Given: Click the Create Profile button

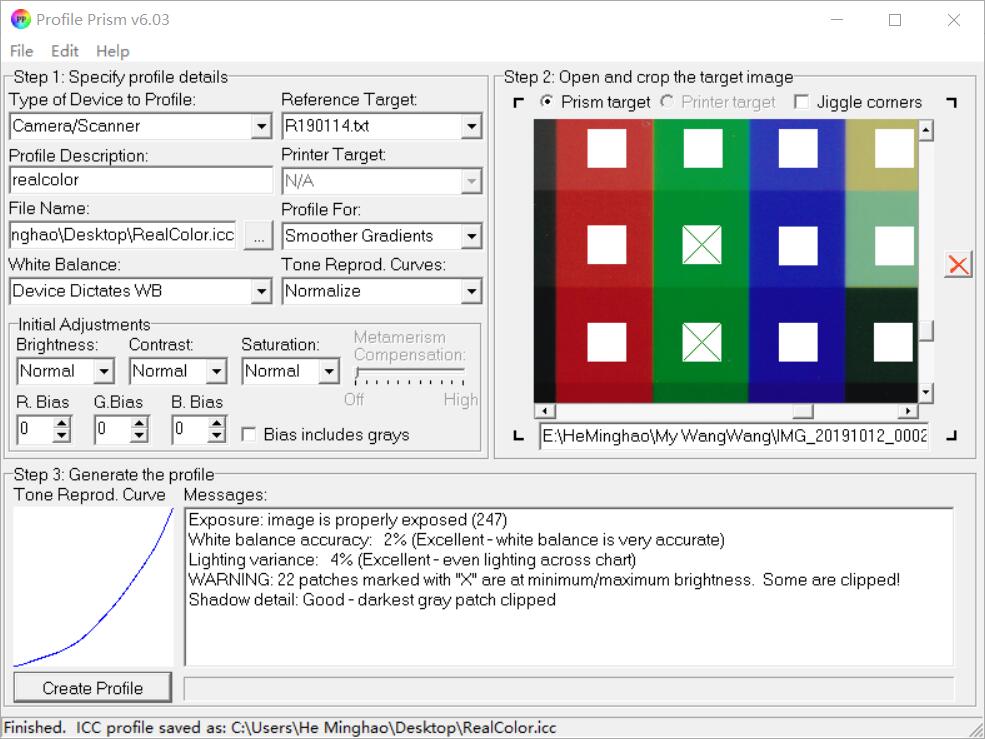Looking at the screenshot, I should (x=93, y=688).
